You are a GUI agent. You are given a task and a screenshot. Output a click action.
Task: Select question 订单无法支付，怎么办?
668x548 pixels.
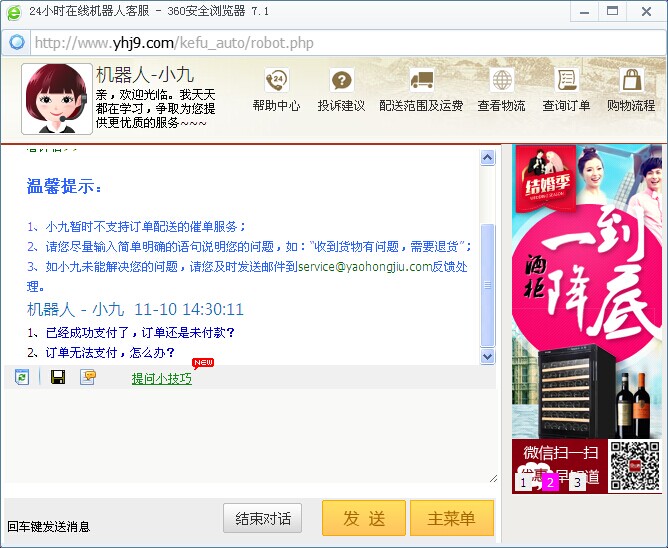click(110, 352)
